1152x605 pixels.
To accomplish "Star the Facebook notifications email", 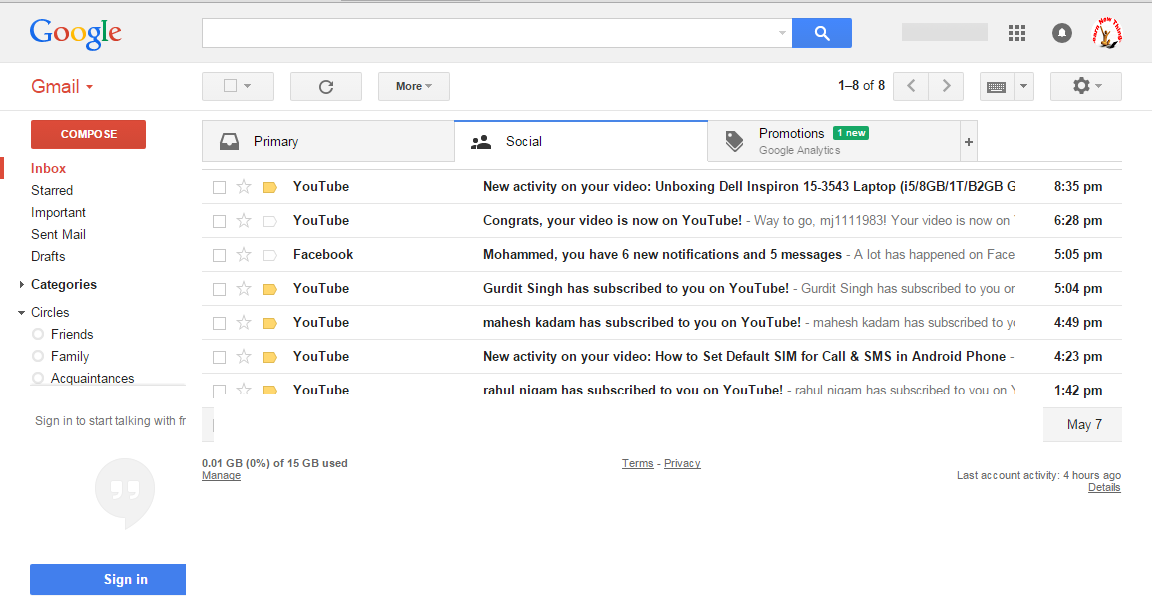I will coord(244,254).
